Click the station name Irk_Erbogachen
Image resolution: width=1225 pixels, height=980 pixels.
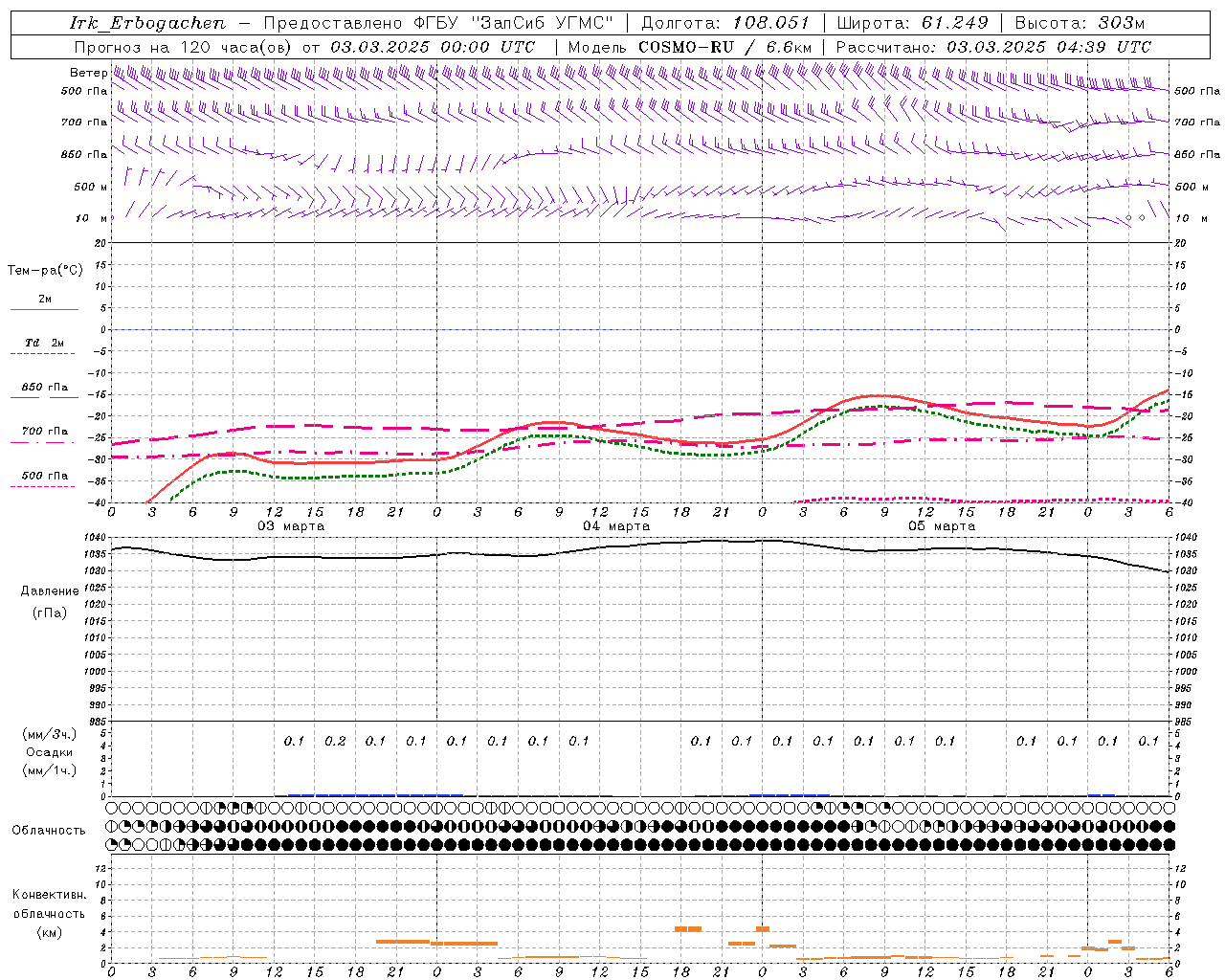(x=148, y=23)
